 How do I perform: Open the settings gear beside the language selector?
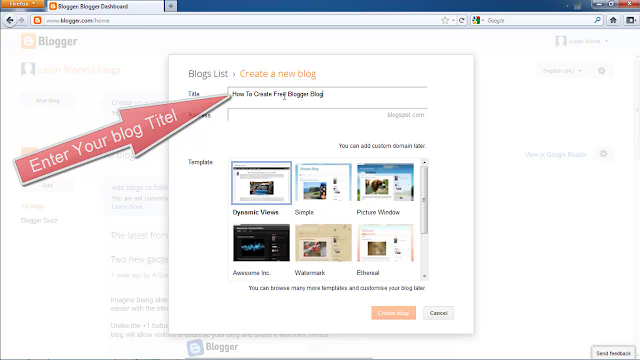click(602, 71)
